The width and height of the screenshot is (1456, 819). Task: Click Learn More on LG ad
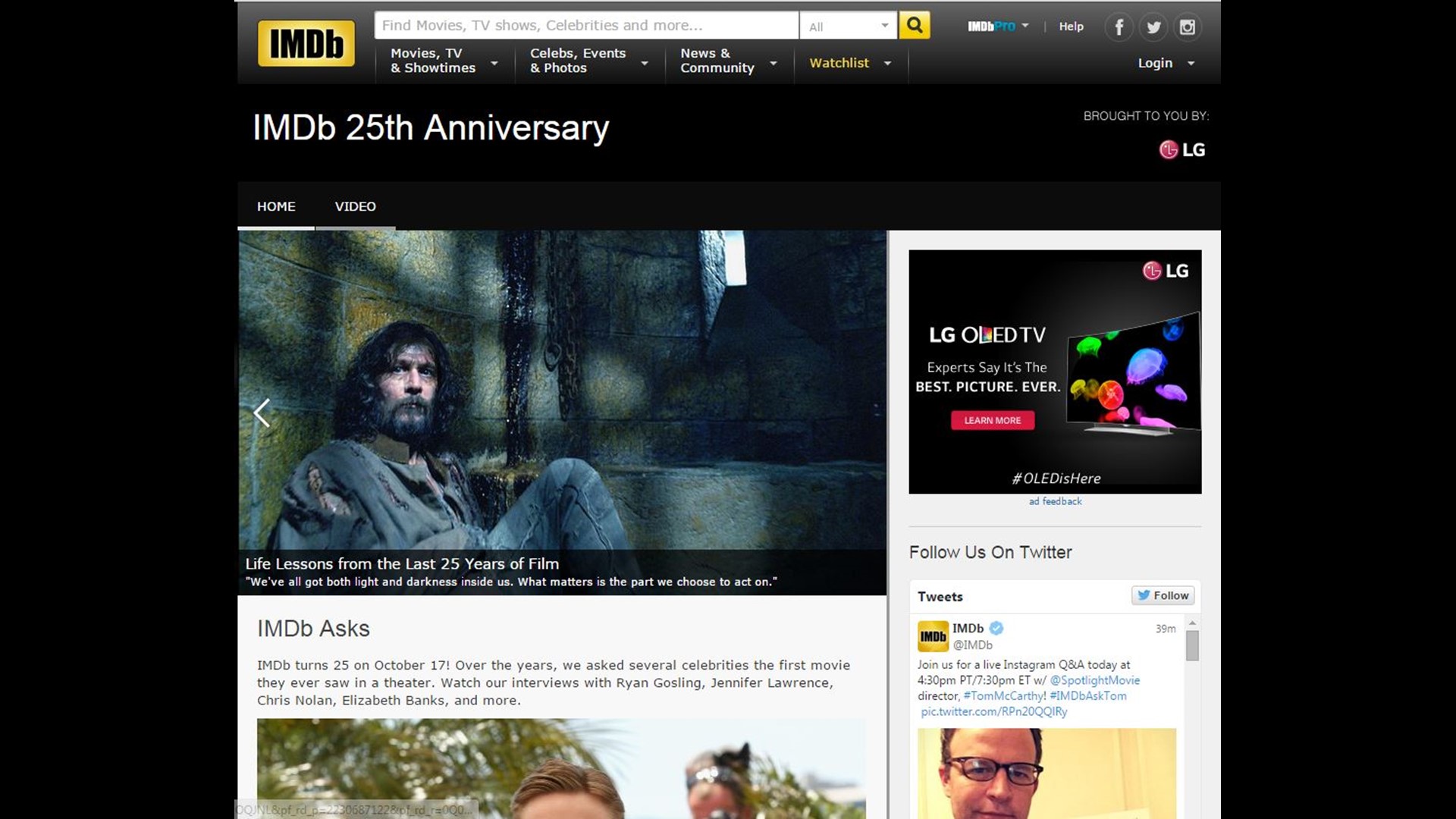click(992, 420)
